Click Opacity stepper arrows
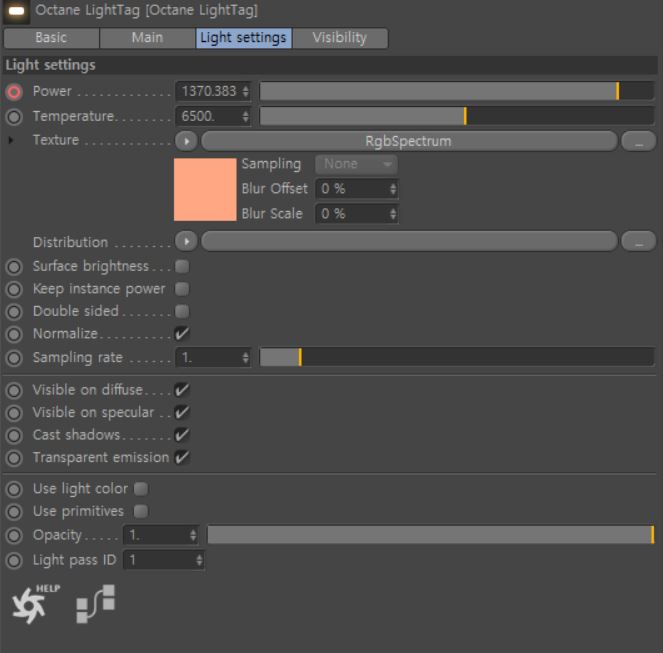Image resolution: width=663 pixels, height=653 pixels. [193, 535]
